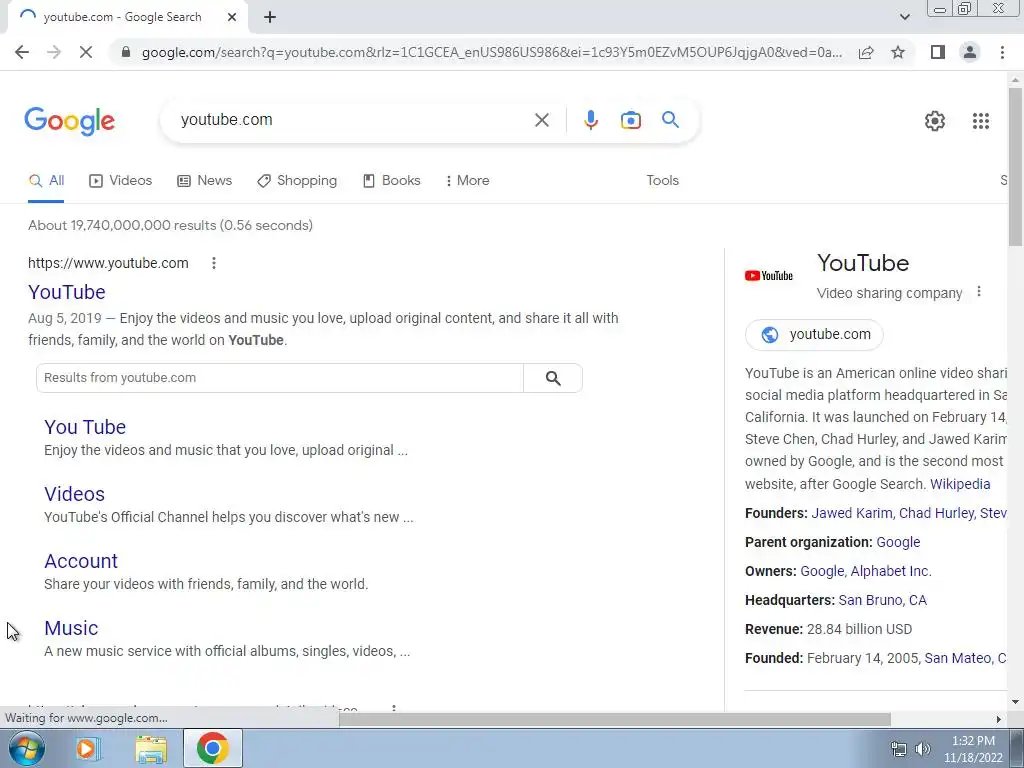Open Chrome side panel
This screenshot has height=768, width=1024.
(x=938, y=52)
